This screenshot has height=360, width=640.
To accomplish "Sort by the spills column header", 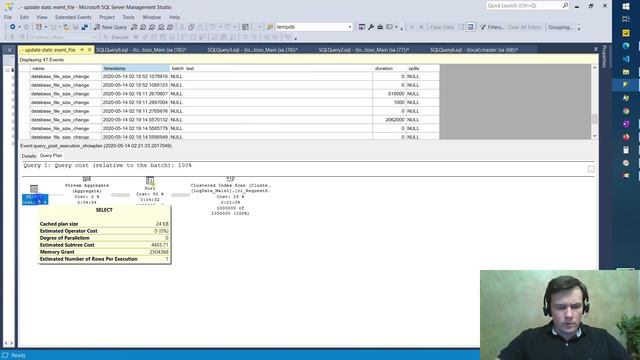I will point(422,68).
